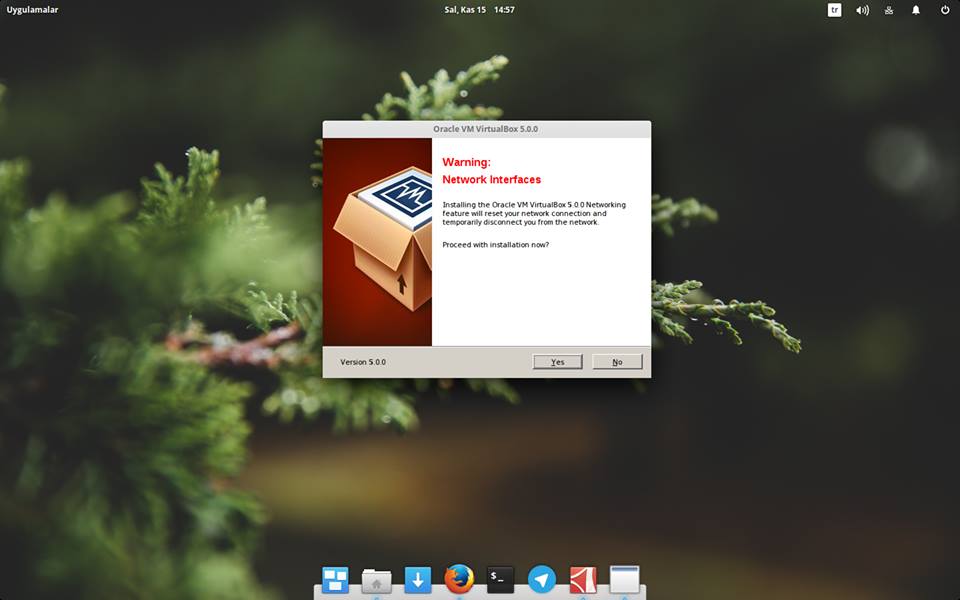Open the Uygulamalar applications menu

pos(32,10)
